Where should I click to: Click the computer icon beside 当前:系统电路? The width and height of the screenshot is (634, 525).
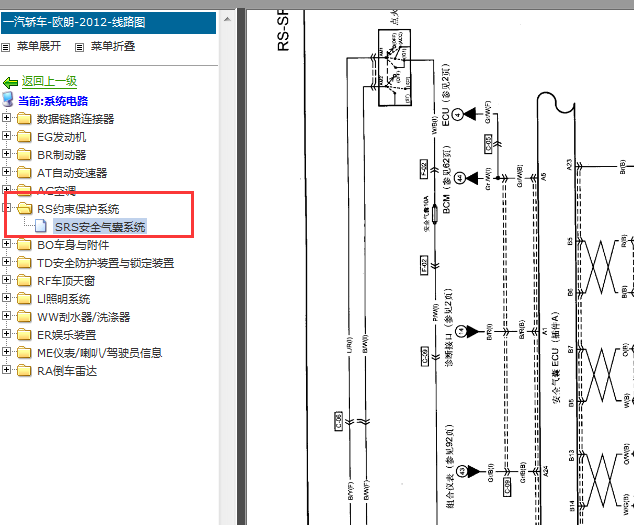(8, 99)
